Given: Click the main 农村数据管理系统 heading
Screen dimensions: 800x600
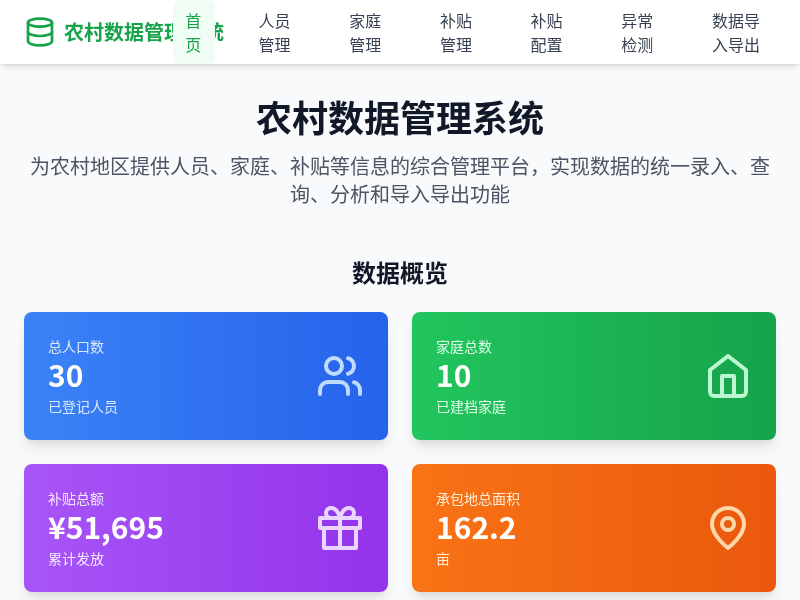Looking at the screenshot, I should click(400, 118).
